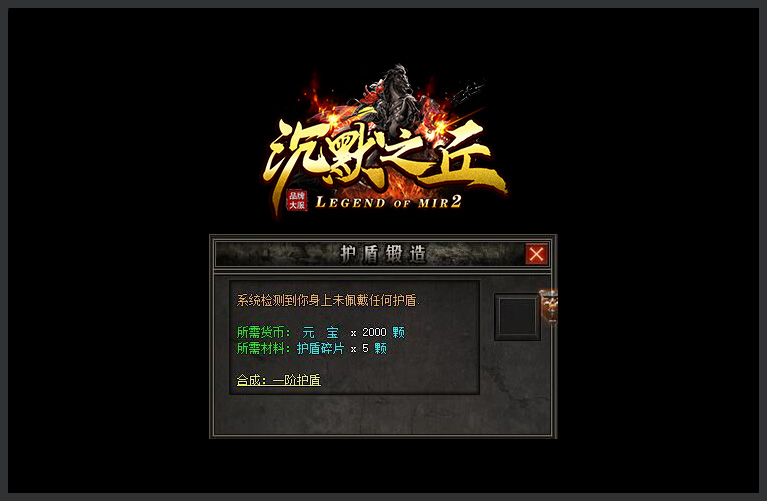Click the cyan 元宝 currency name
Viewport: 767px width, 501px height.
(x=320, y=333)
